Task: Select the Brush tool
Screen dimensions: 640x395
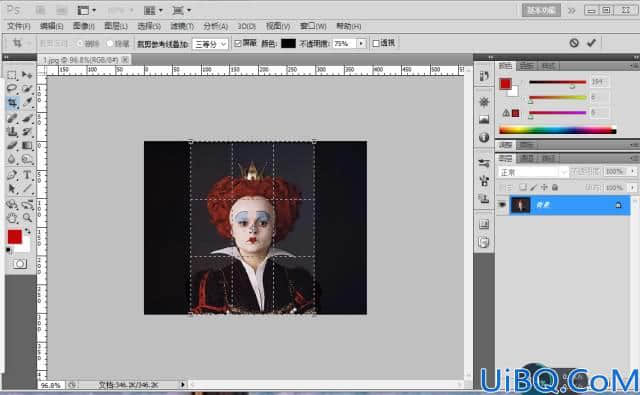Action: point(27,118)
